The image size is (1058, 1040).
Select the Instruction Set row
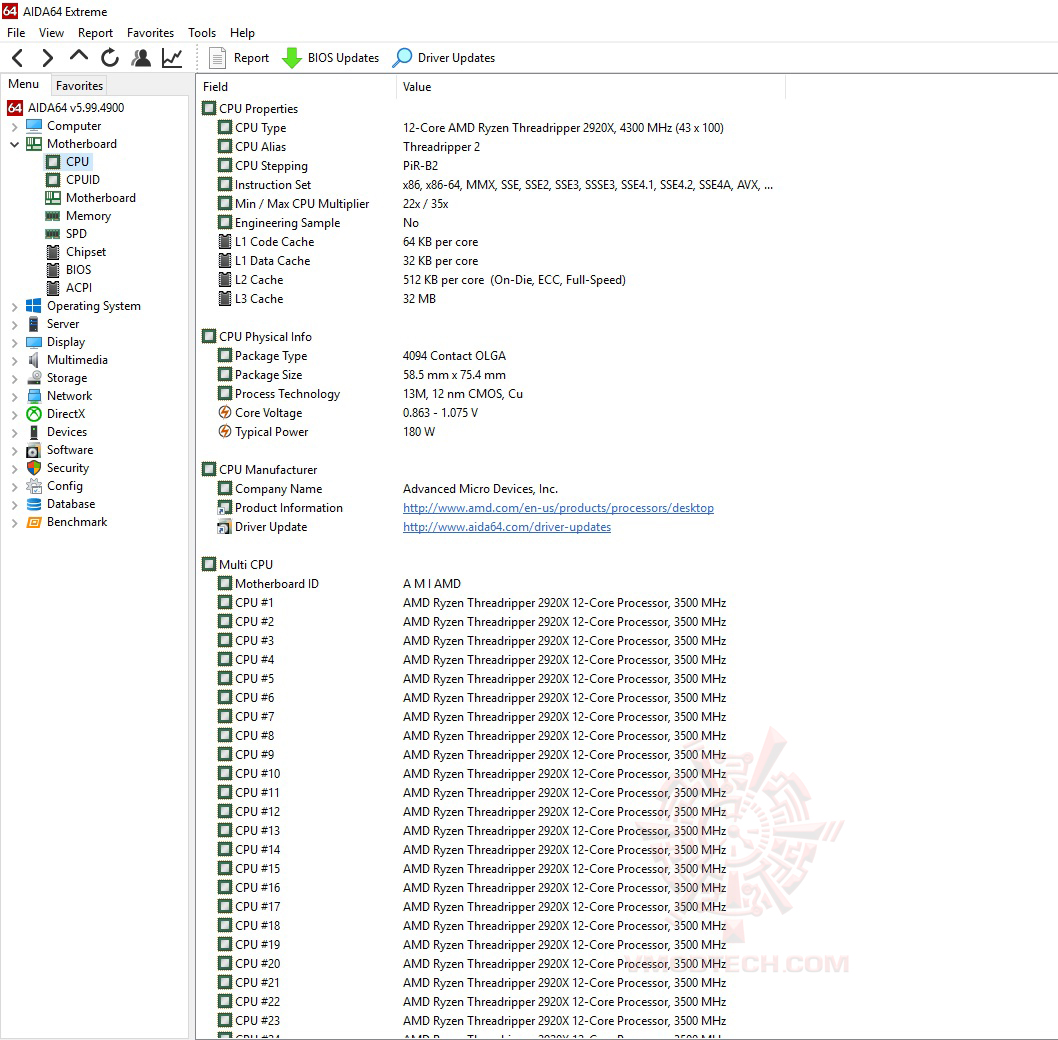pyautogui.click(x=495, y=184)
